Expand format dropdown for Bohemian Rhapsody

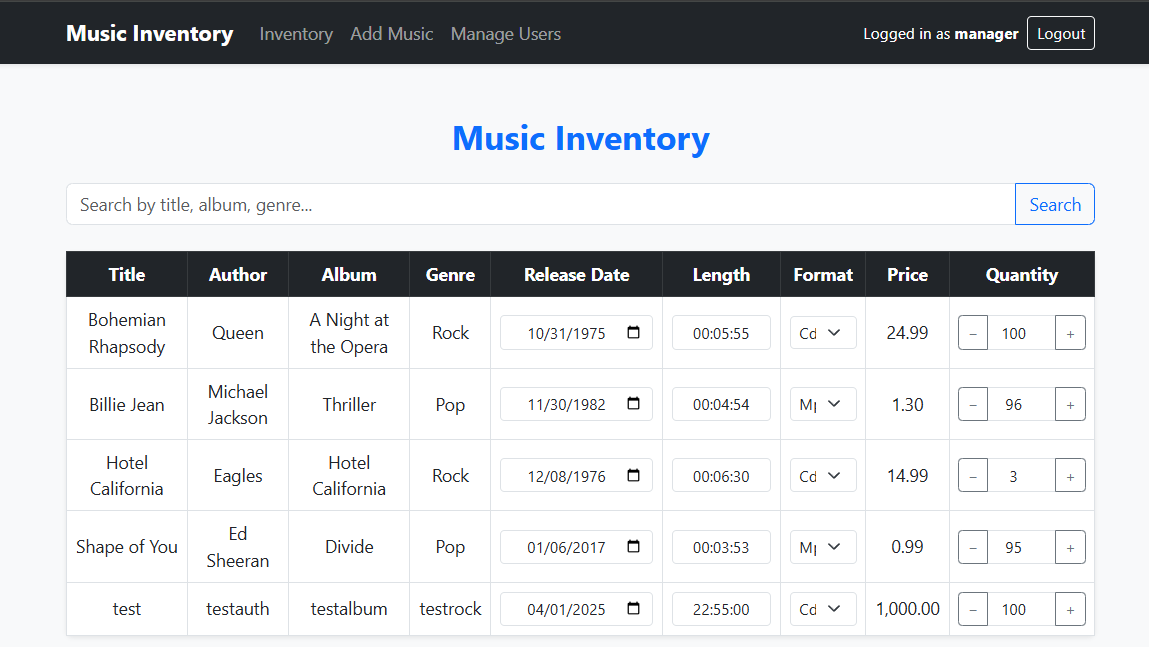[823, 333]
